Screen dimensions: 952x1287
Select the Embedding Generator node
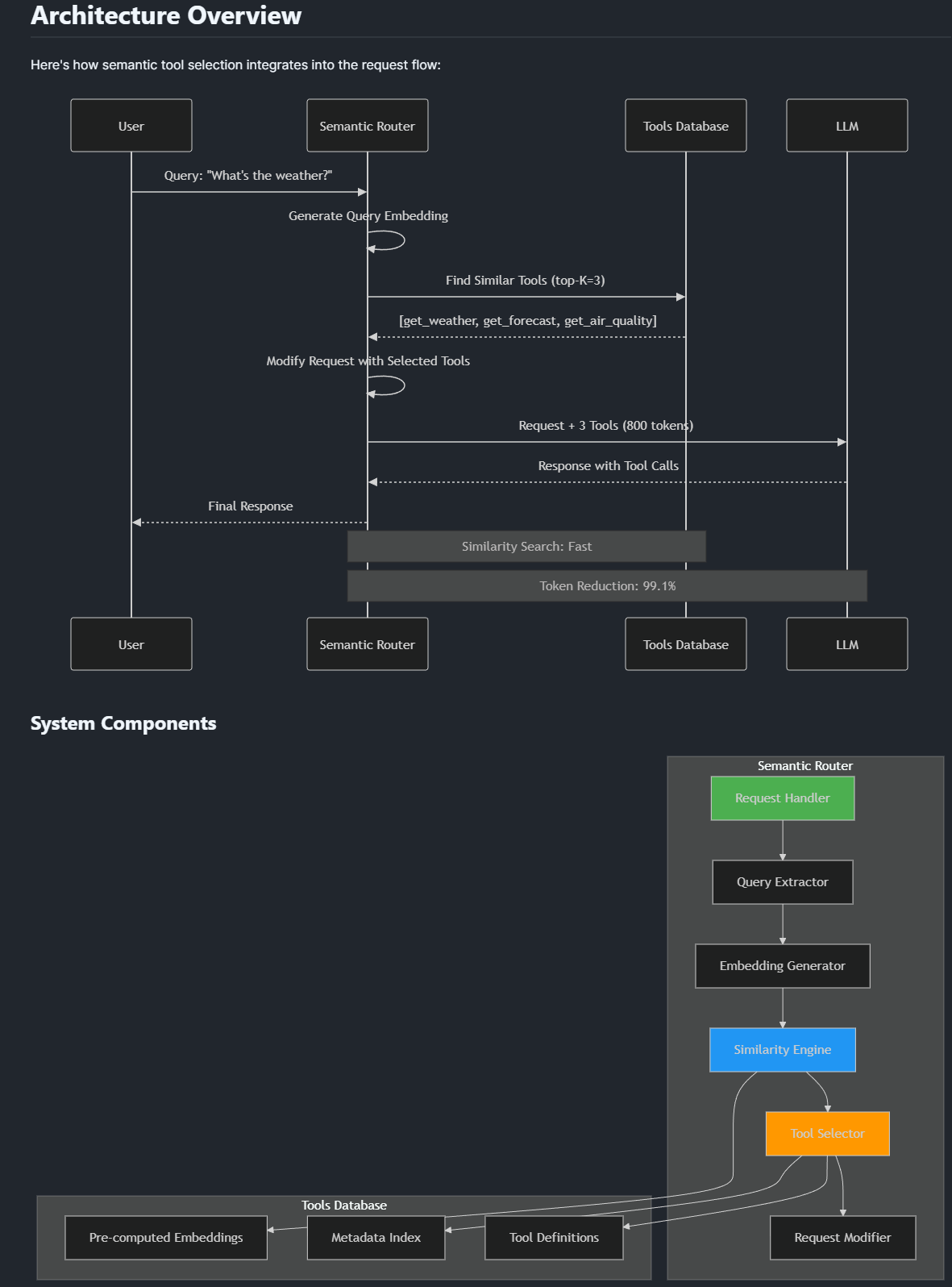tap(782, 966)
